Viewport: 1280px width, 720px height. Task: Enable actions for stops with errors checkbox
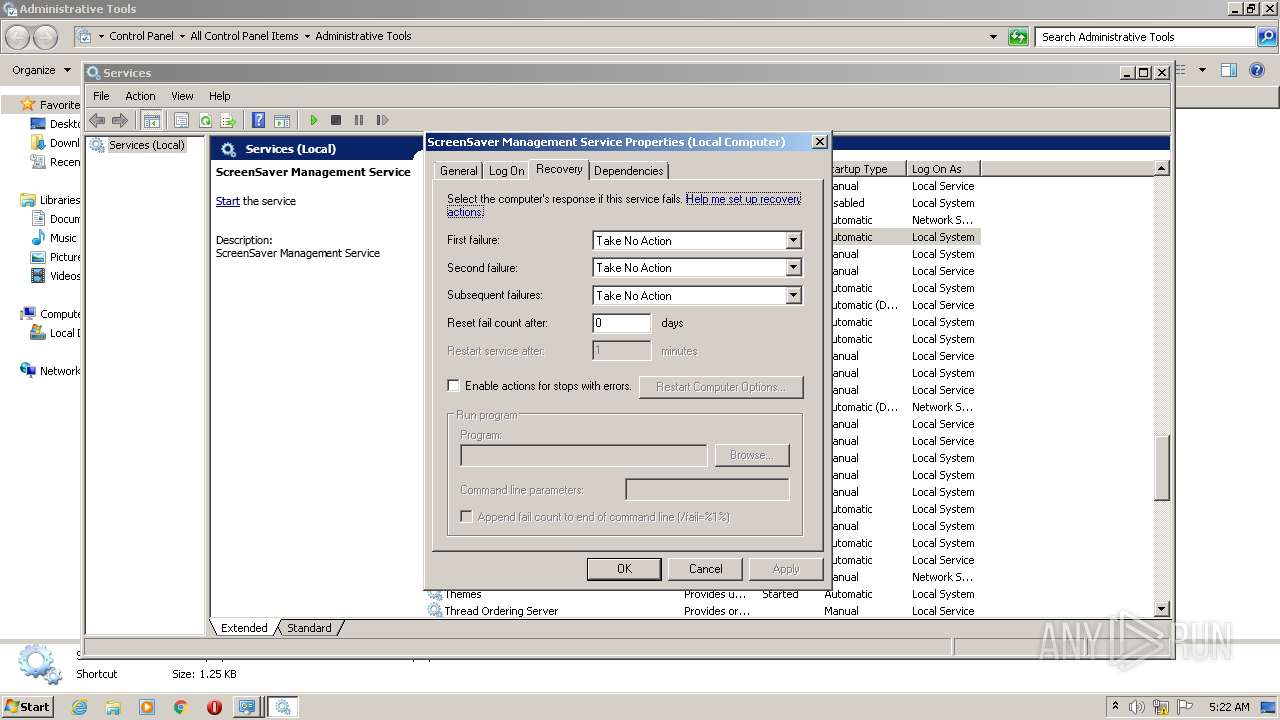453,385
